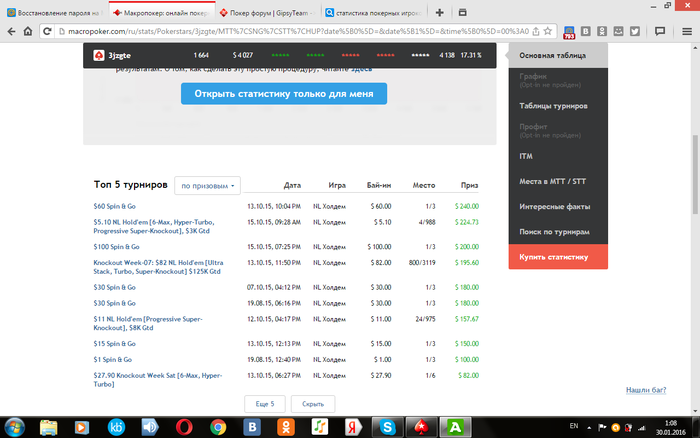The image size is (700, 438).
Task: Switch to the 'статистика покерных игроков' tab
Action: [x=374, y=13]
